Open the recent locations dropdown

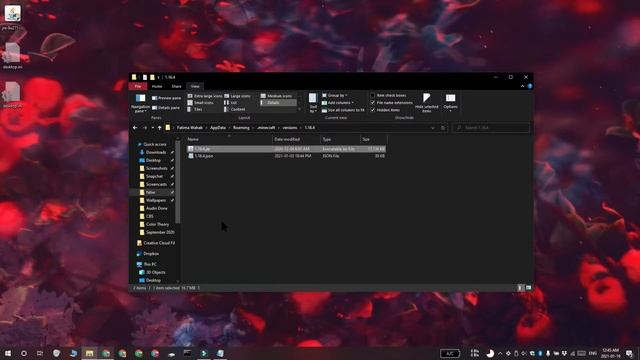[x=153, y=128]
